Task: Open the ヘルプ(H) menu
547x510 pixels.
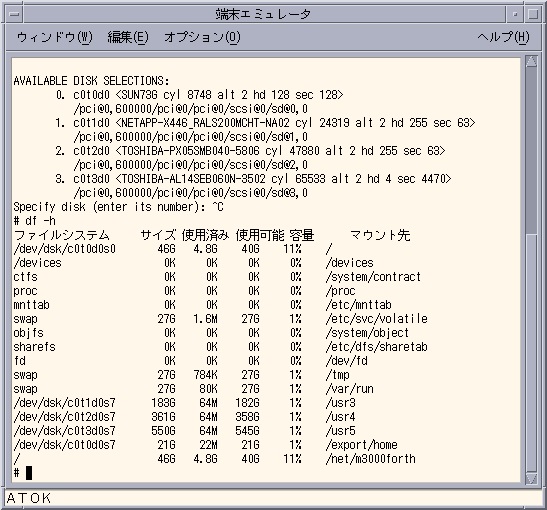Action: (503, 37)
